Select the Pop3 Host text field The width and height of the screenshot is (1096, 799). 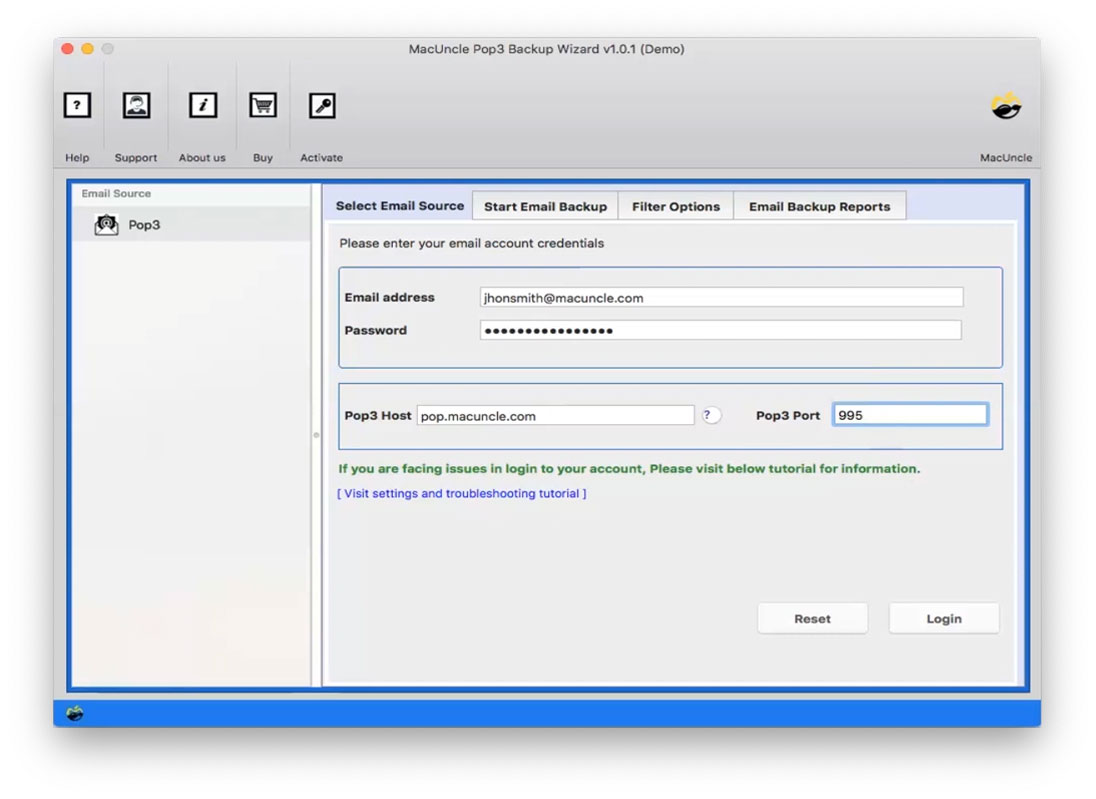pos(555,415)
